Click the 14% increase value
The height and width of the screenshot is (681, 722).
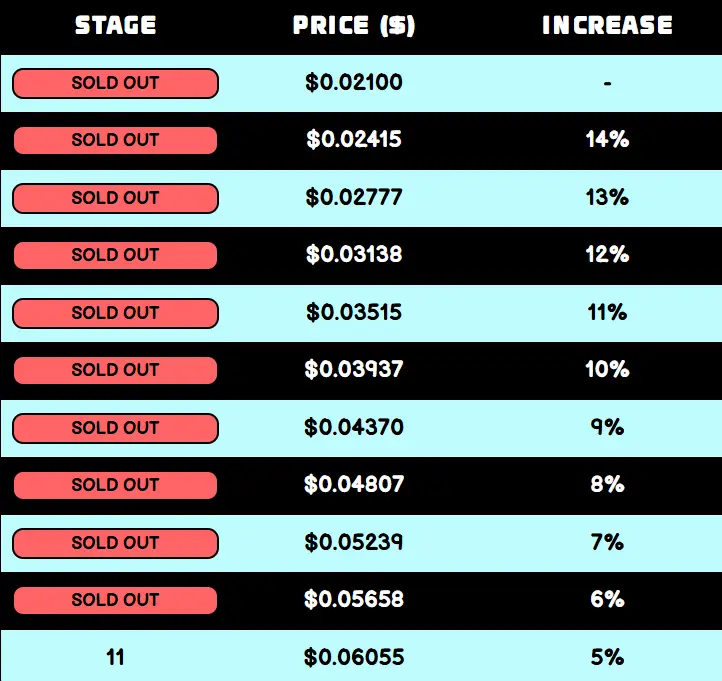coord(607,140)
